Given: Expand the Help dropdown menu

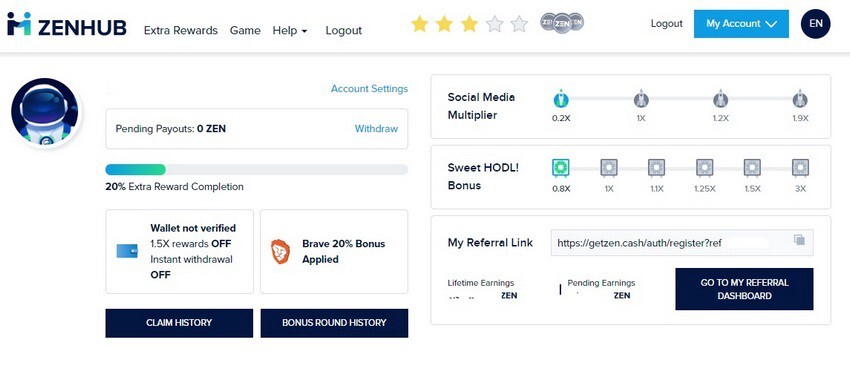Looking at the screenshot, I should [290, 30].
